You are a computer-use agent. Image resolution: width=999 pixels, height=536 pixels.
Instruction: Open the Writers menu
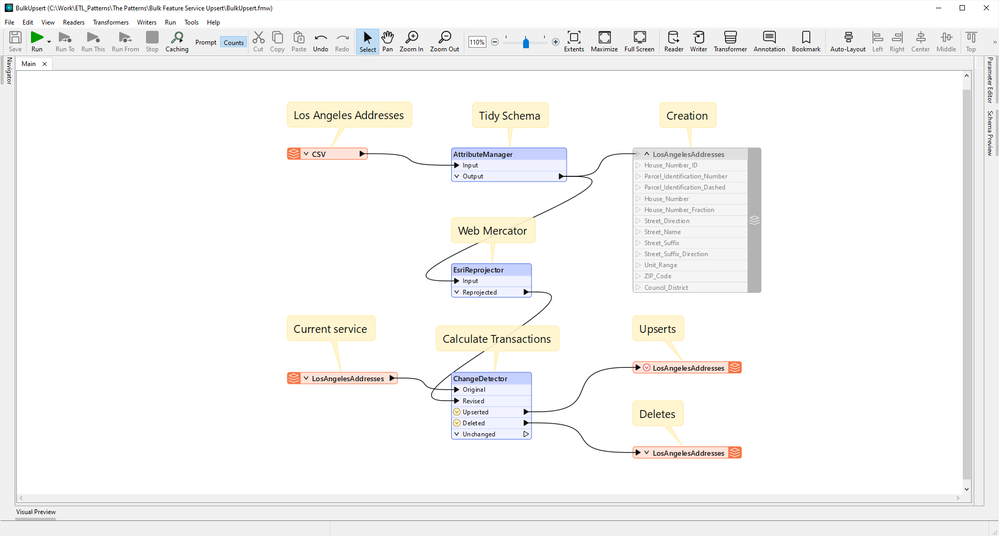(x=147, y=22)
